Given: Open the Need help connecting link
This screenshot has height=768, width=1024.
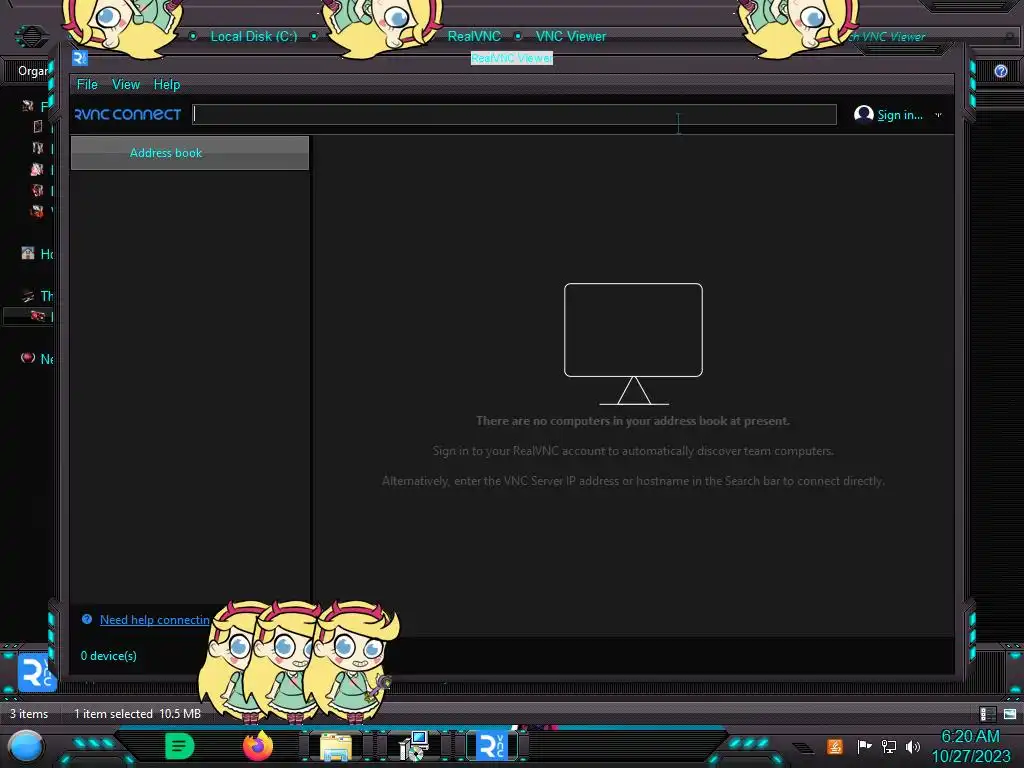Looking at the screenshot, I should pyautogui.click(x=155, y=620).
